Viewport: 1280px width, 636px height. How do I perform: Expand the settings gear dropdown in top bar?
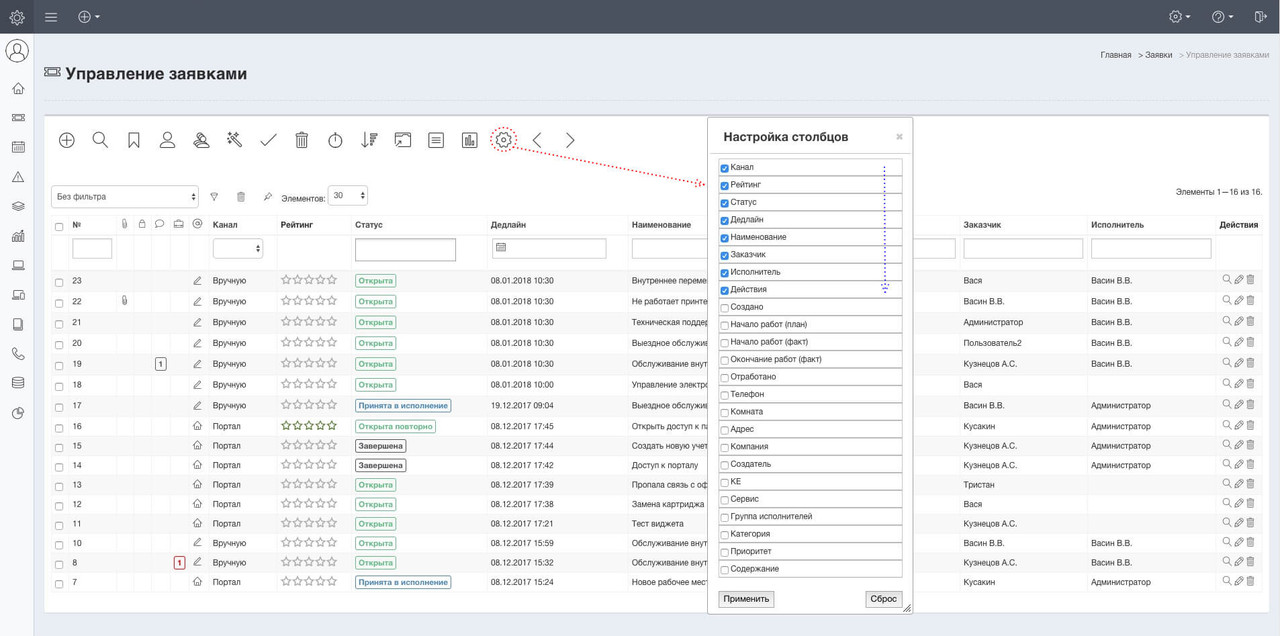(x=1180, y=17)
